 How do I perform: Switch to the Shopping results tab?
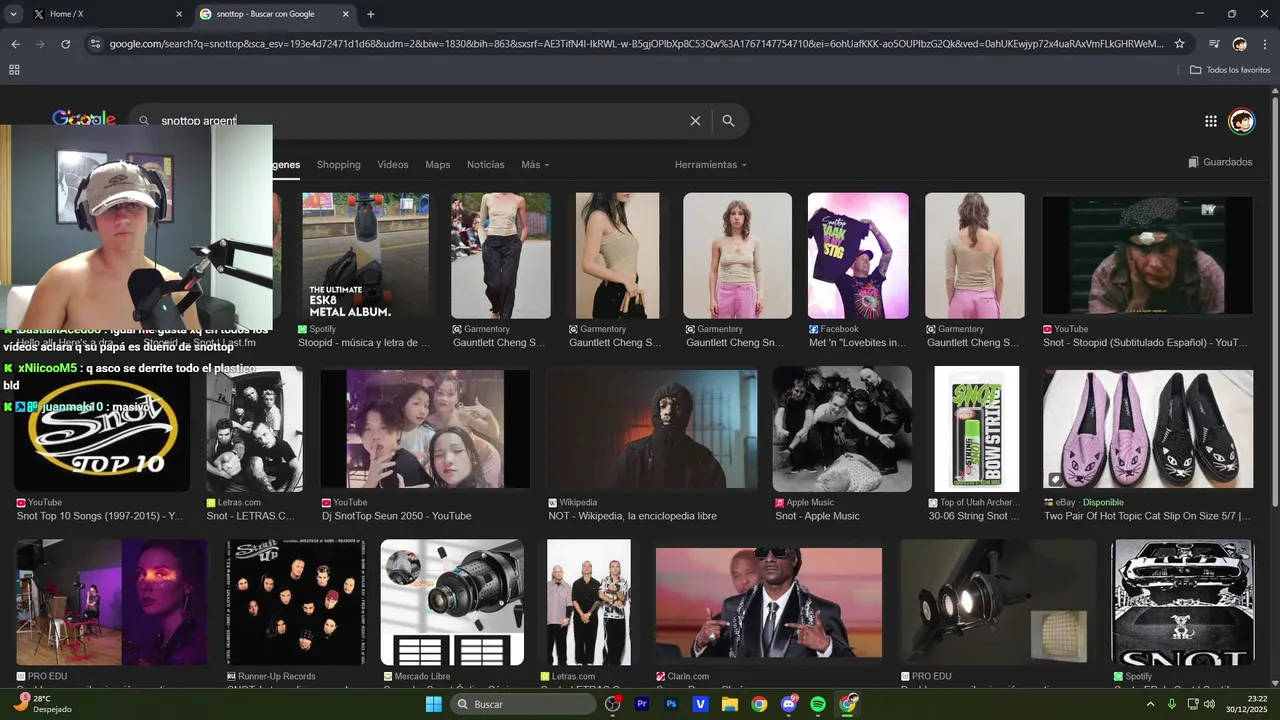338,165
